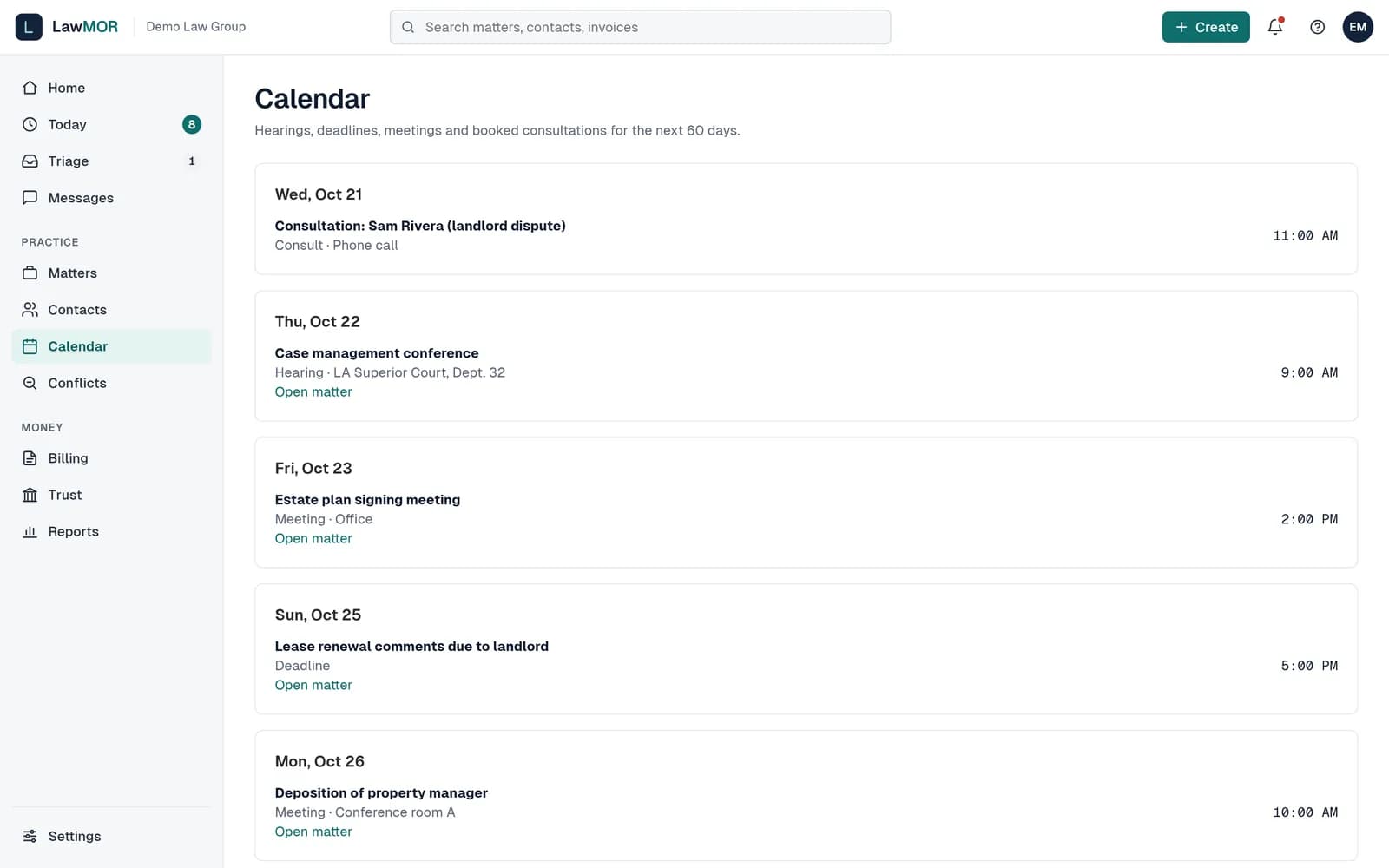1389x868 pixels.
Task: Click the Wed, Oct 21 date heading
Action: [x=319, y=194]
